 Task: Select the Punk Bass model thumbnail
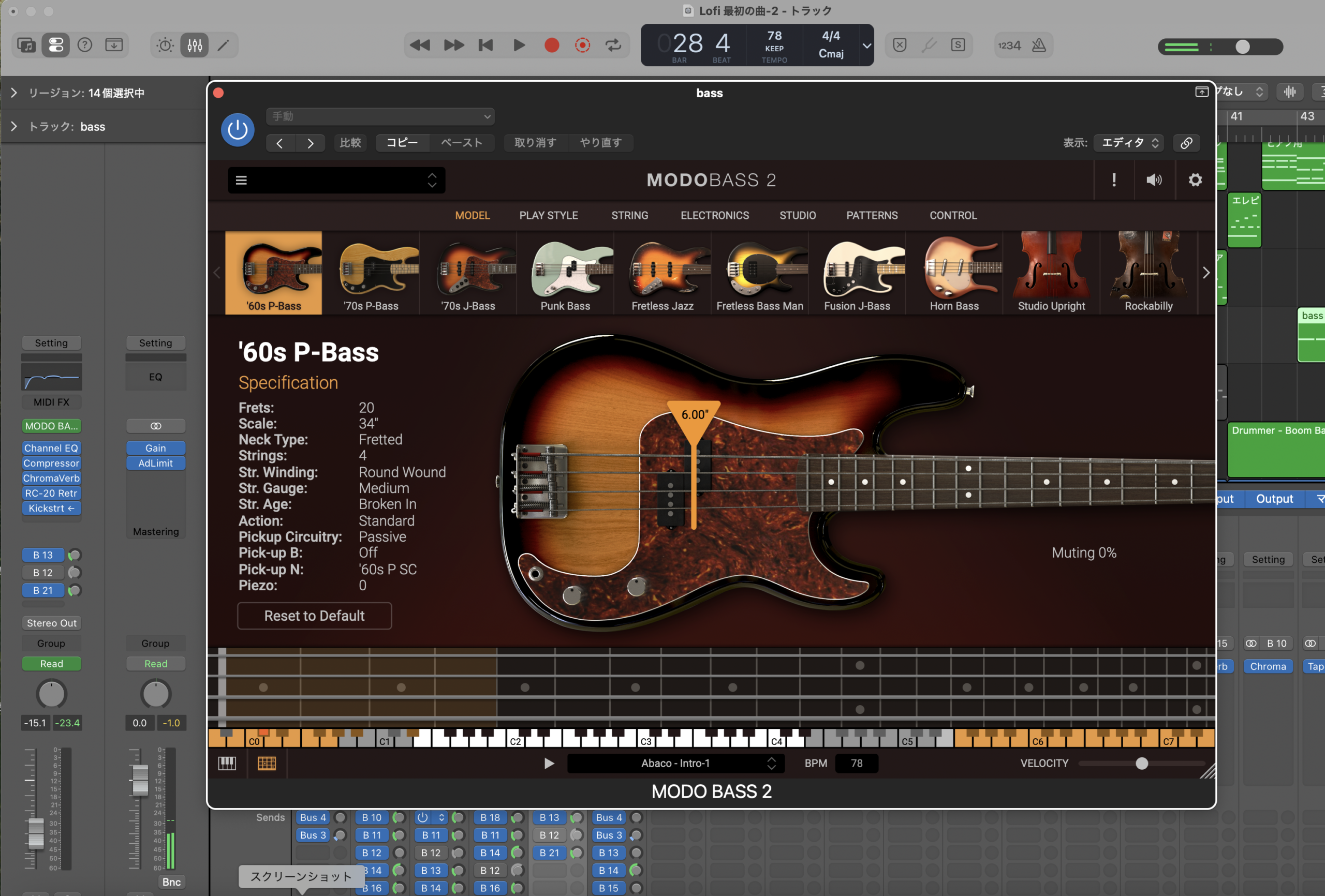tap(565, 273)
